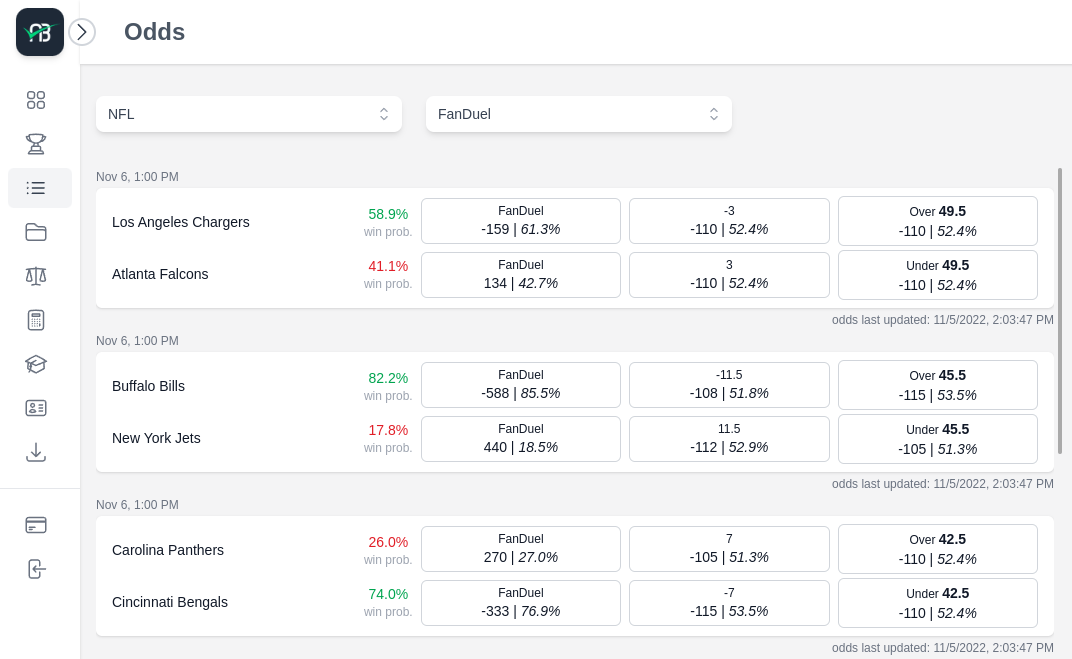Click odds last updated text under Bills game
Image resolution: width=1072 pixels, height=659 pixels.
coord(943,484)
